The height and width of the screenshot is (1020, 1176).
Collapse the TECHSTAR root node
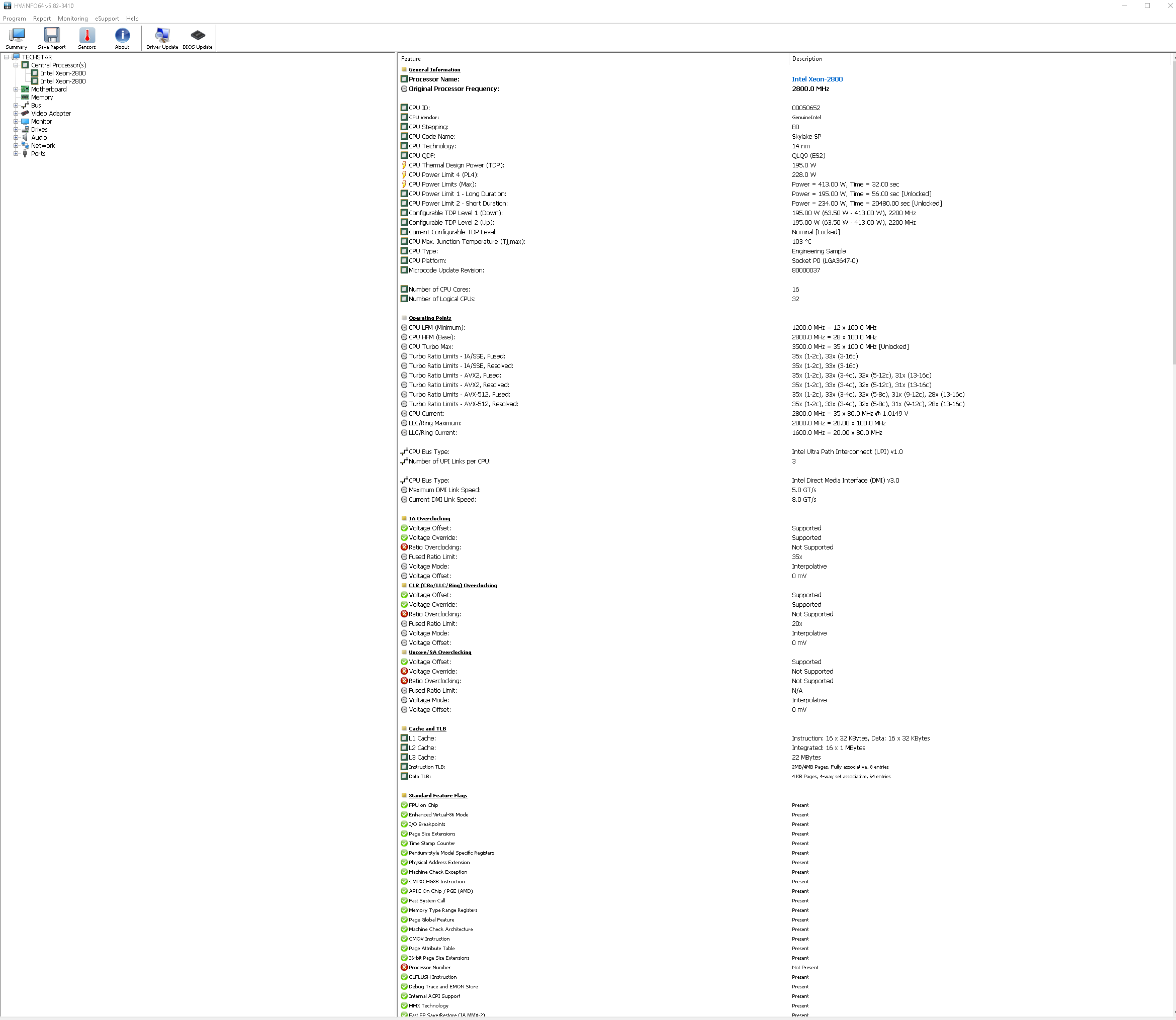[6, 57]
